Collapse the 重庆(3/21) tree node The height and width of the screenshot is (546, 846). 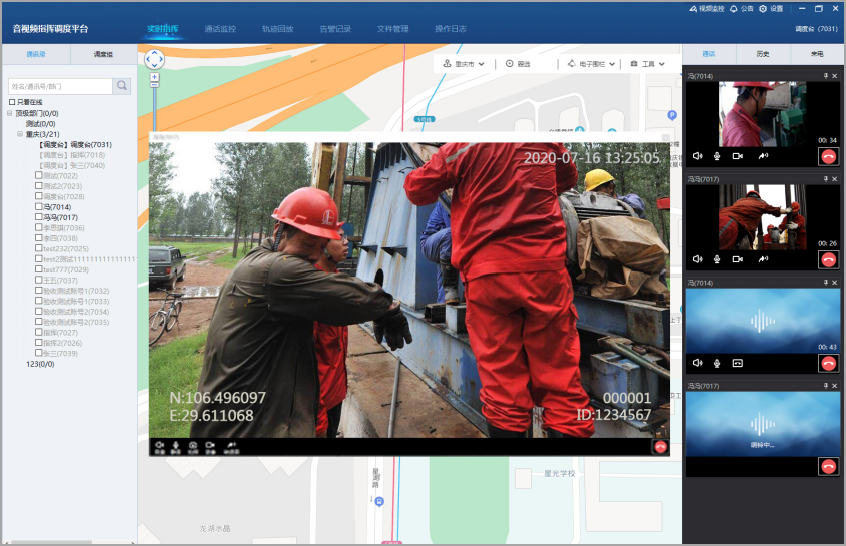pos(20,134)
